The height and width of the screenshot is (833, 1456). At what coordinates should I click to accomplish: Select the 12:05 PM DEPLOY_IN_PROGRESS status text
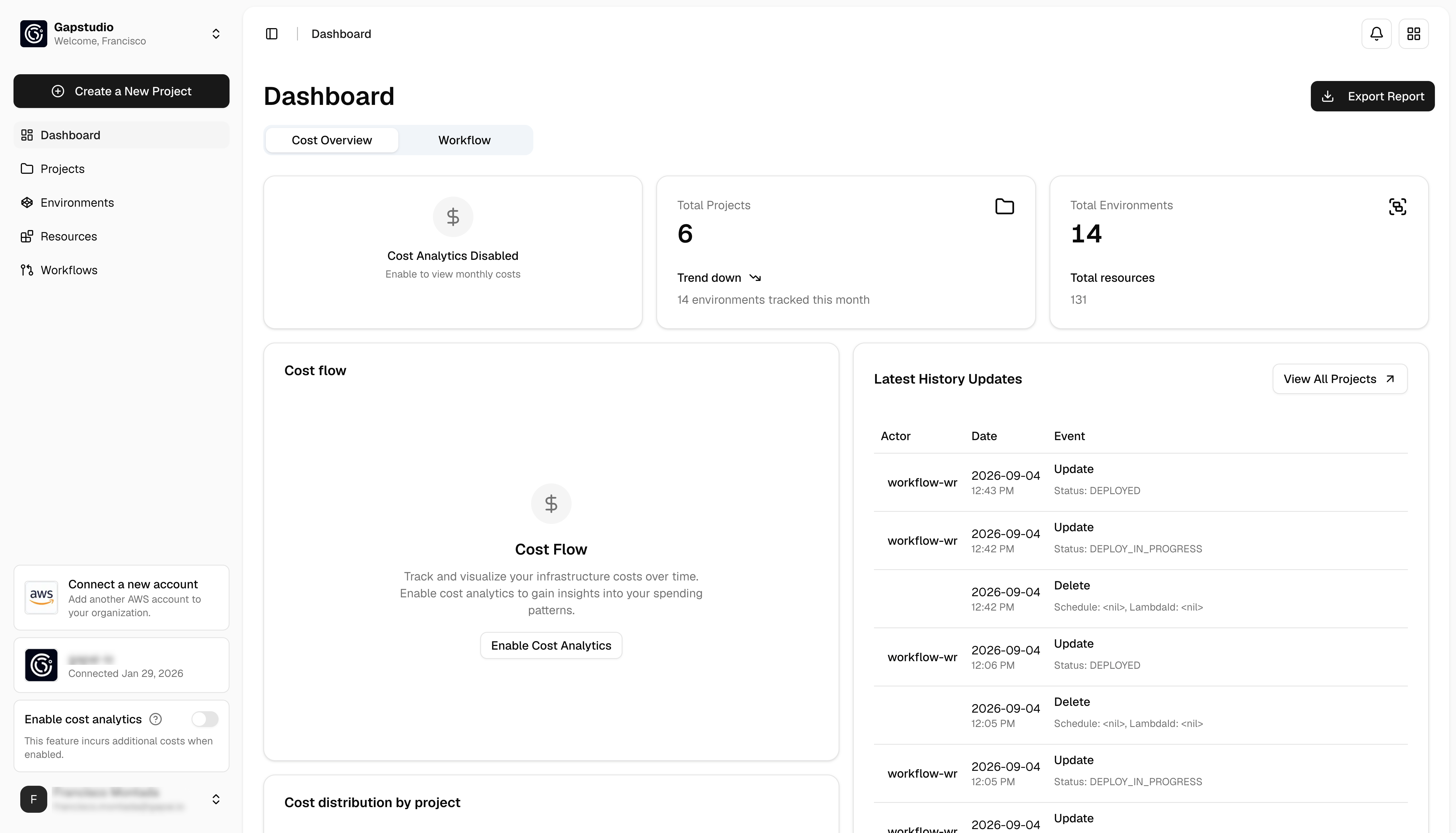(x=1128, y=782)
